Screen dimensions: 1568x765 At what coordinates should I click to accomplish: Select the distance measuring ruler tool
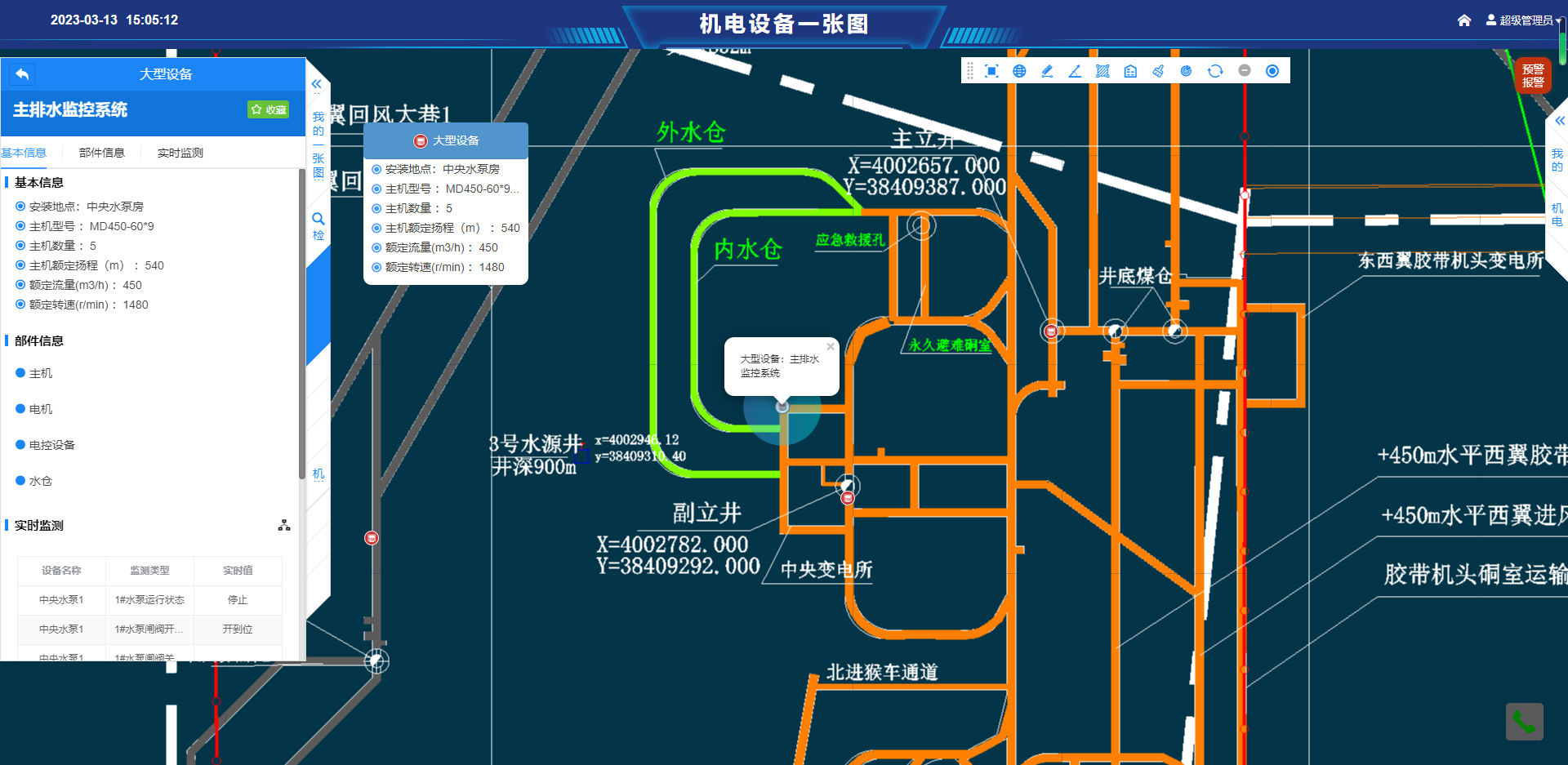point(1047,71)
